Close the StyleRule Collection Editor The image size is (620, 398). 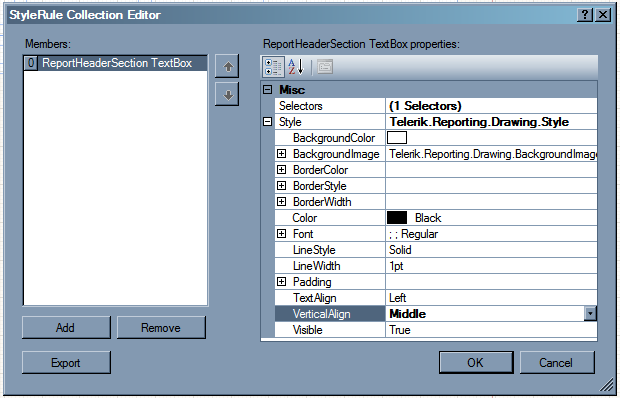pyautogui.click(x=603, y=15)
